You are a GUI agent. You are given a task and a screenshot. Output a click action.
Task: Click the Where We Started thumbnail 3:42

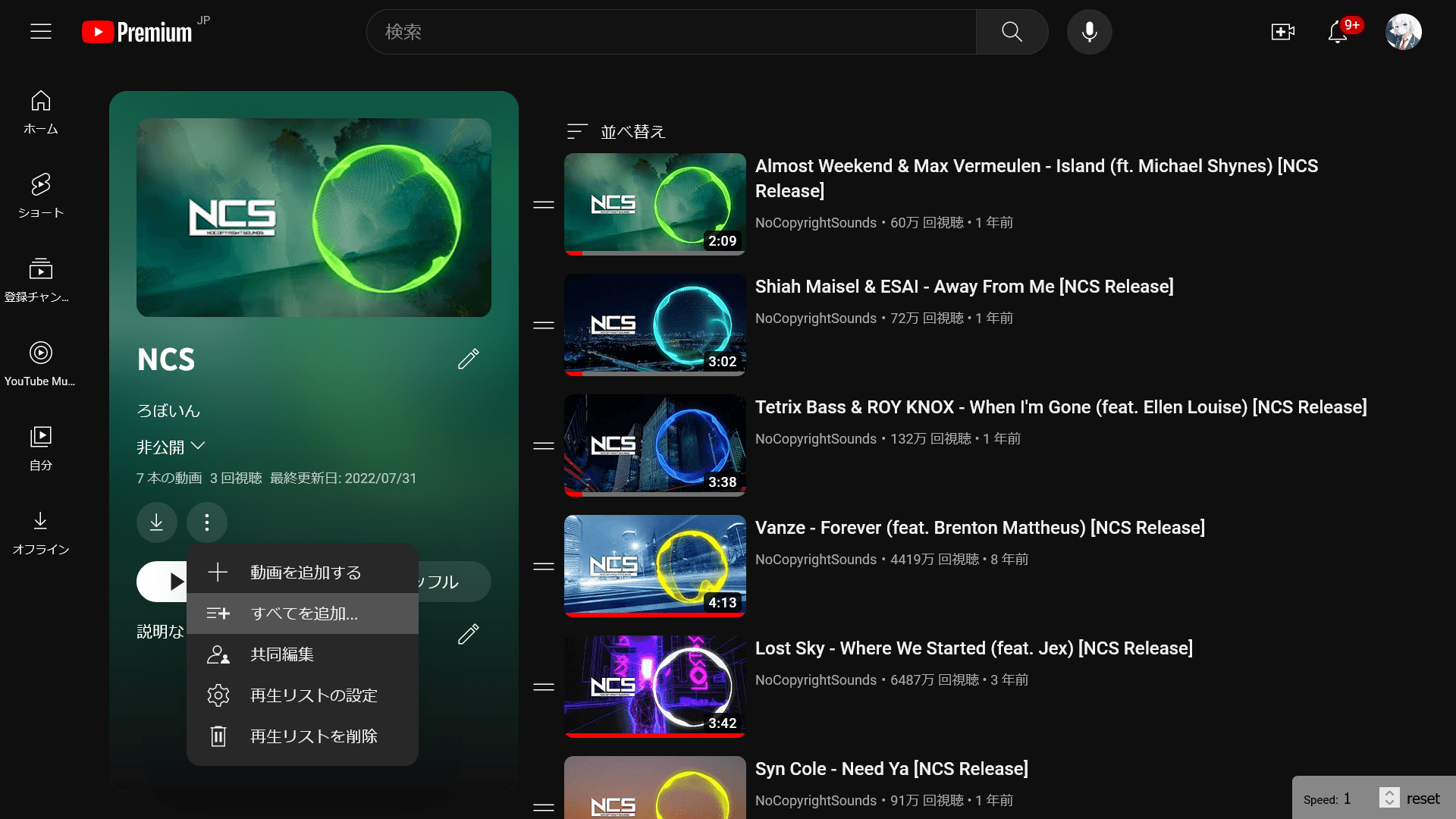[x=655, y=687]
